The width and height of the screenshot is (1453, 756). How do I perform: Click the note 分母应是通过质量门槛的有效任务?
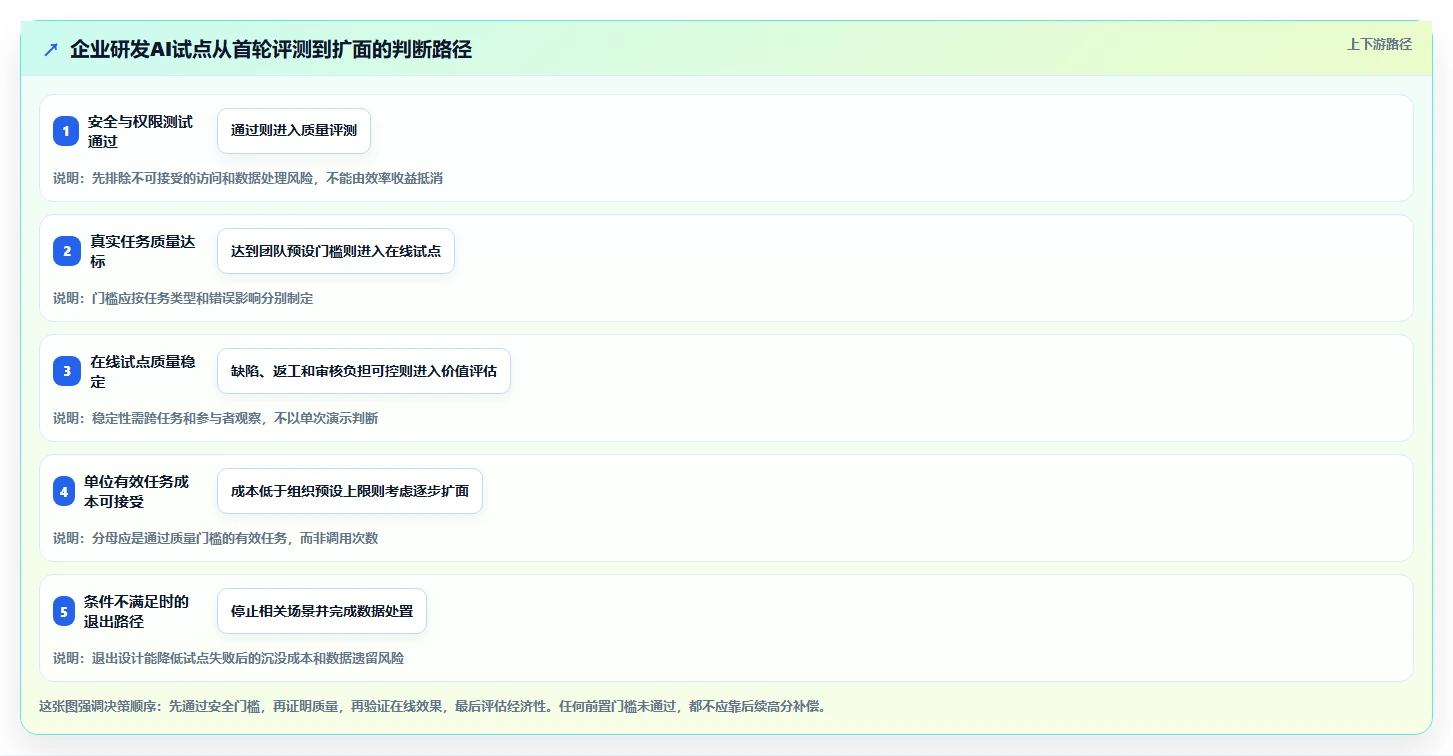point(216,538)
